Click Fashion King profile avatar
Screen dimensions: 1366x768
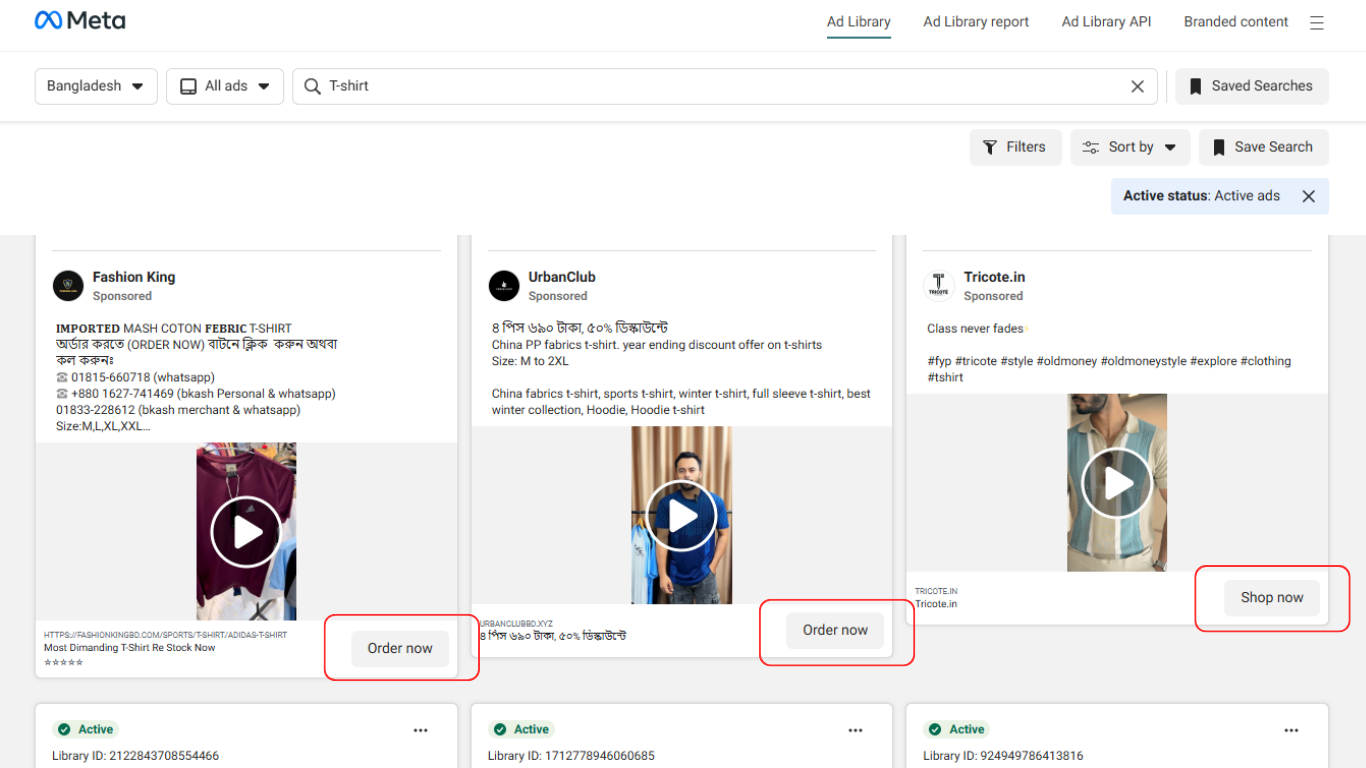pos(68,286)
